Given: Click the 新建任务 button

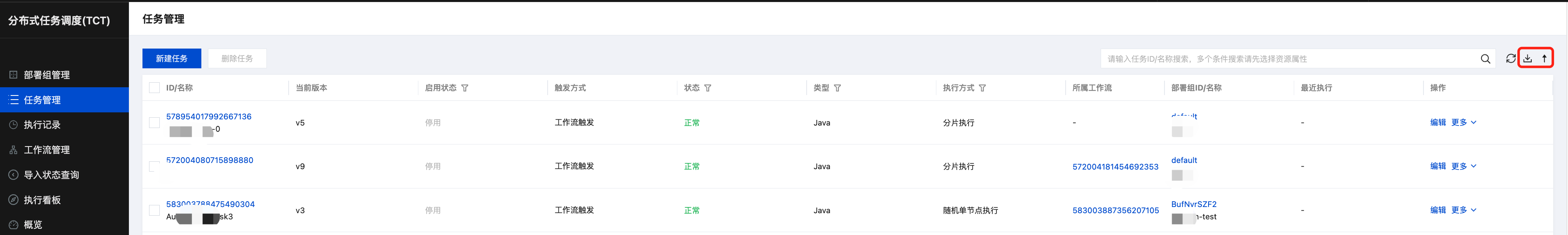Looking at the screenshot, I should tap(172, 58).
